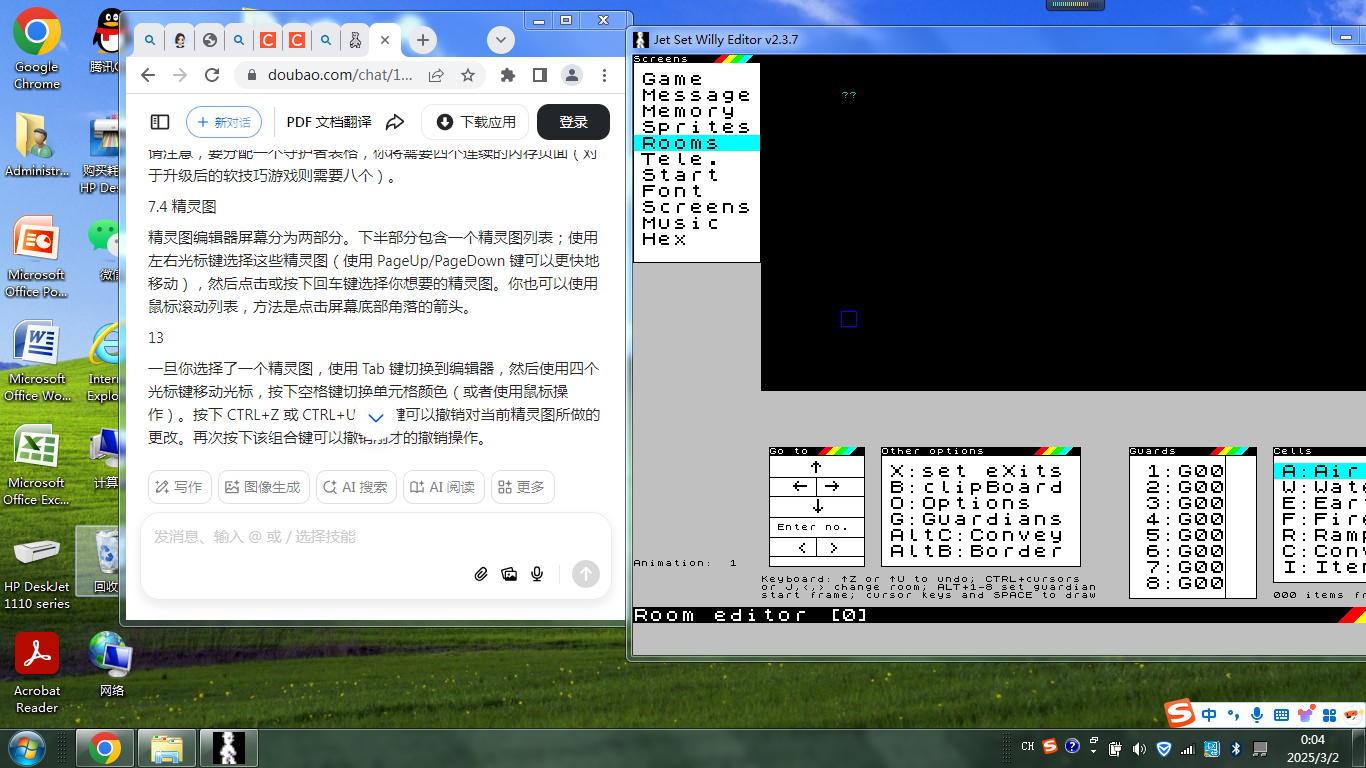
Task: Click the Bluetooth tray icon
Action: tap(1236, 747)
